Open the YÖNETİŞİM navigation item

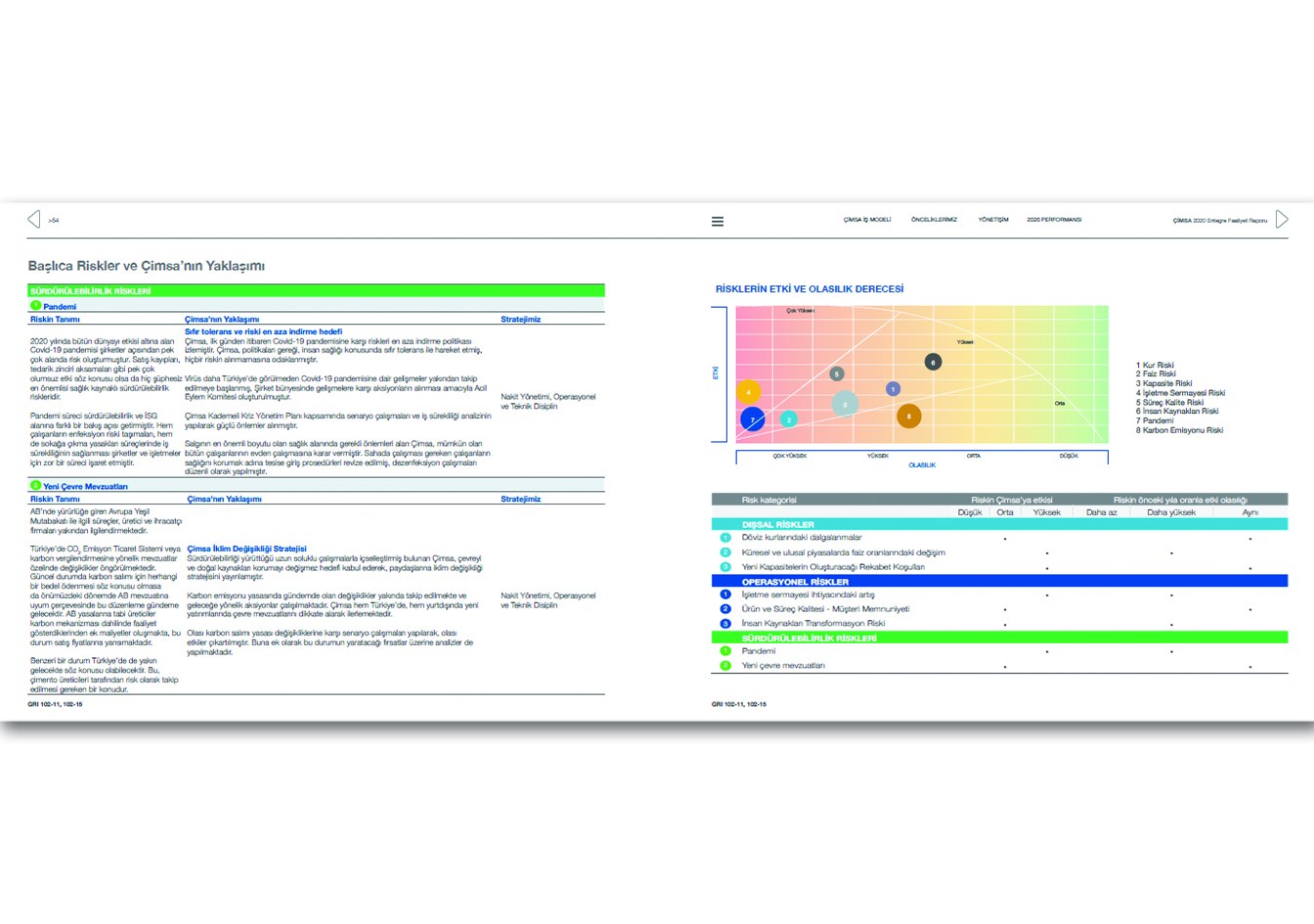tap(993, 220)
